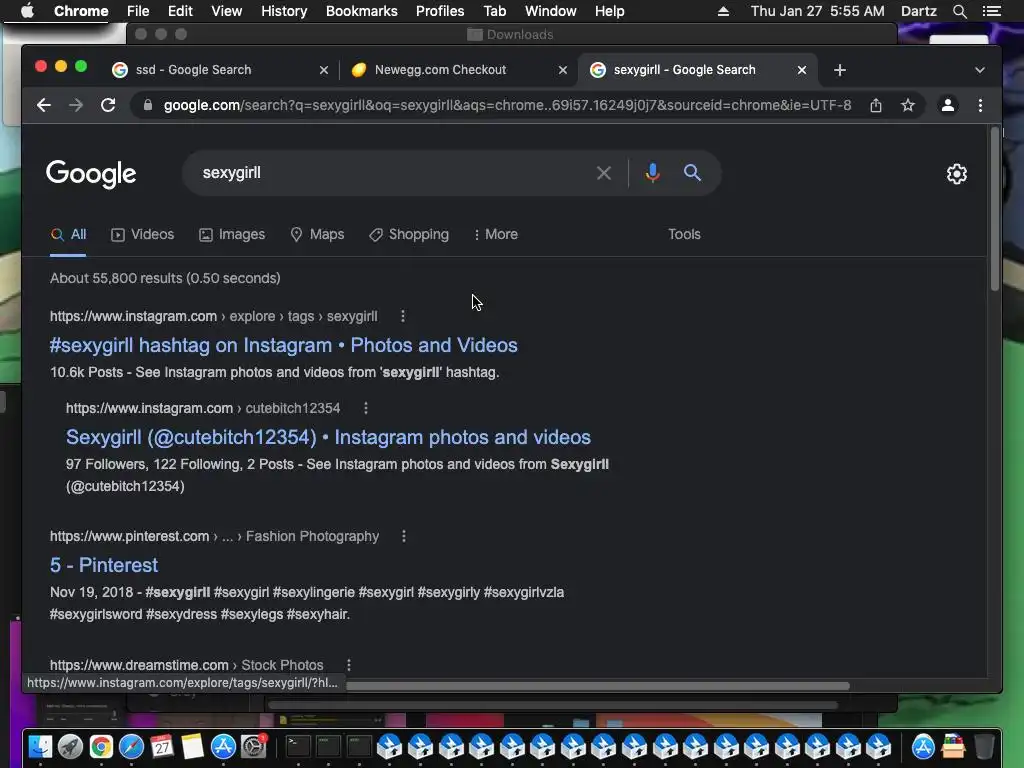Screen dimensions: 1024x768
Task: Click the eject icon in menu bar
Action: 723,11
